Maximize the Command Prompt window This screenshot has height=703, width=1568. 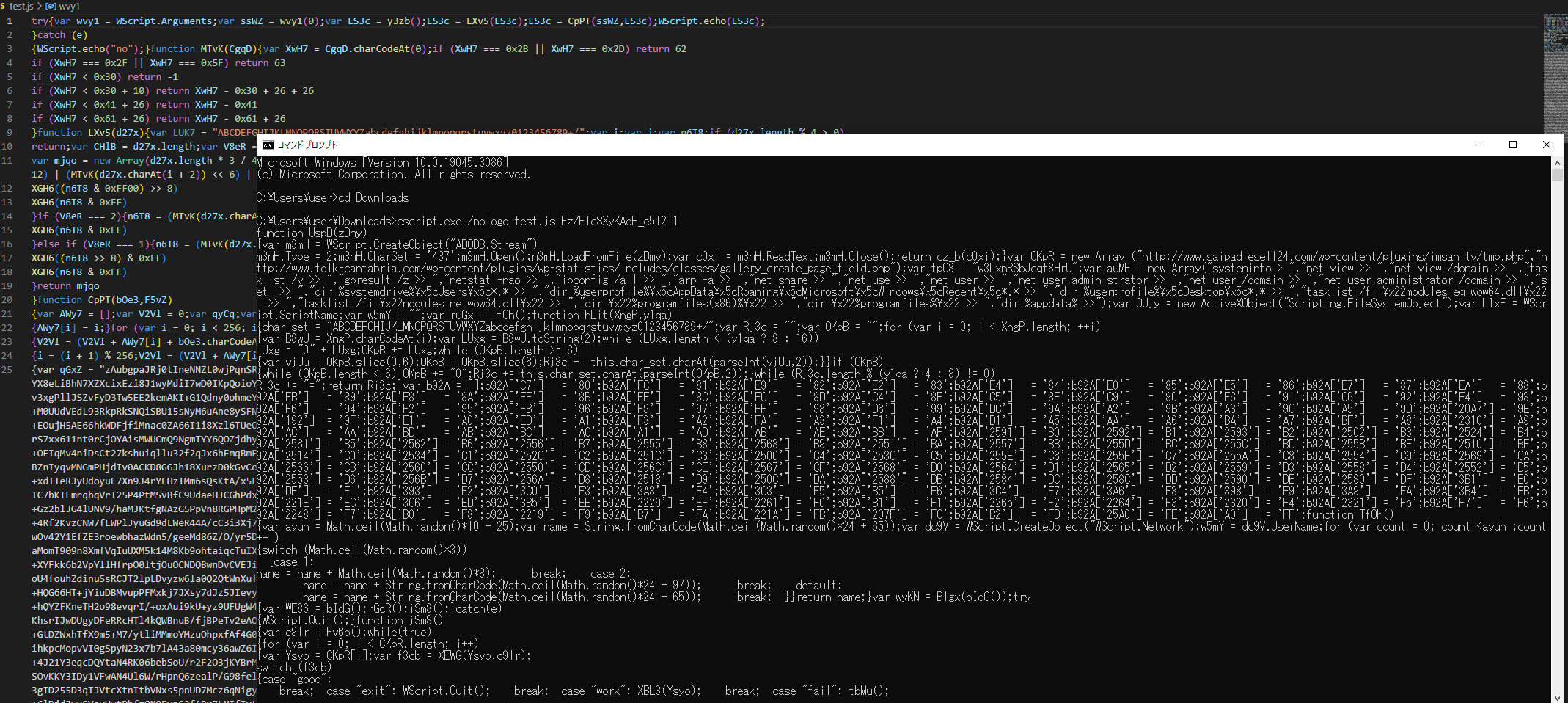point(1513,145)
